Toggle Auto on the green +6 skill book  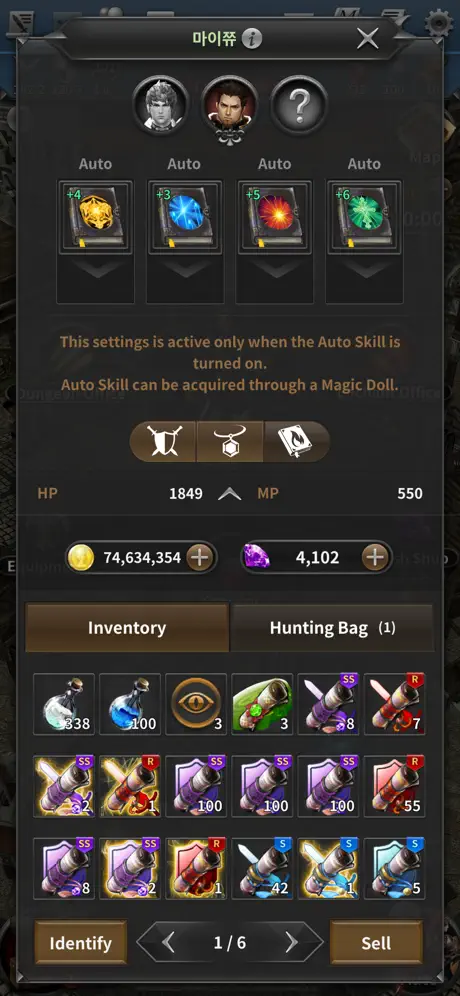click(364, 164)
